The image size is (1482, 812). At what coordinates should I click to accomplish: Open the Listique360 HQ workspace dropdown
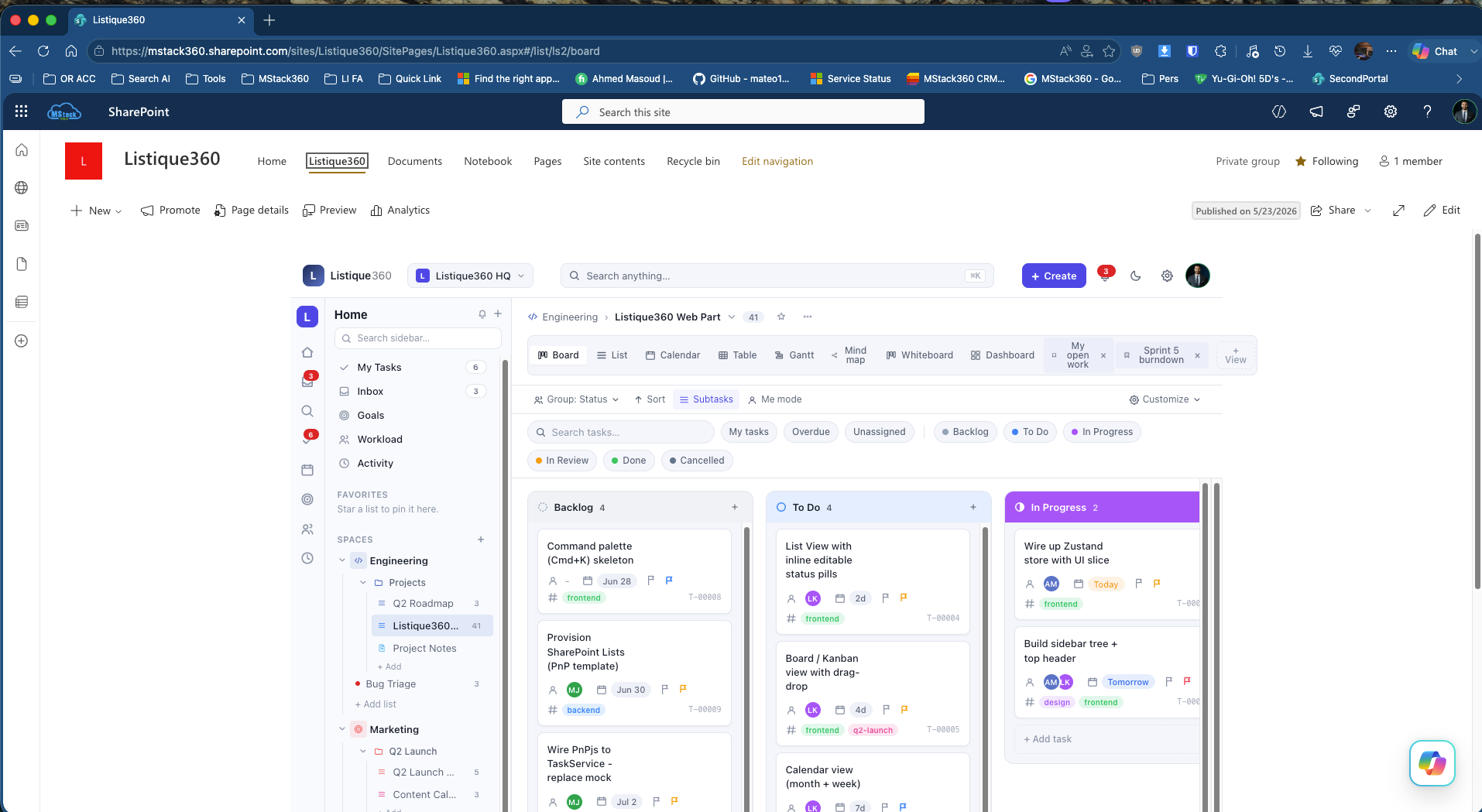pyautogui.click(x=470, y=276)
